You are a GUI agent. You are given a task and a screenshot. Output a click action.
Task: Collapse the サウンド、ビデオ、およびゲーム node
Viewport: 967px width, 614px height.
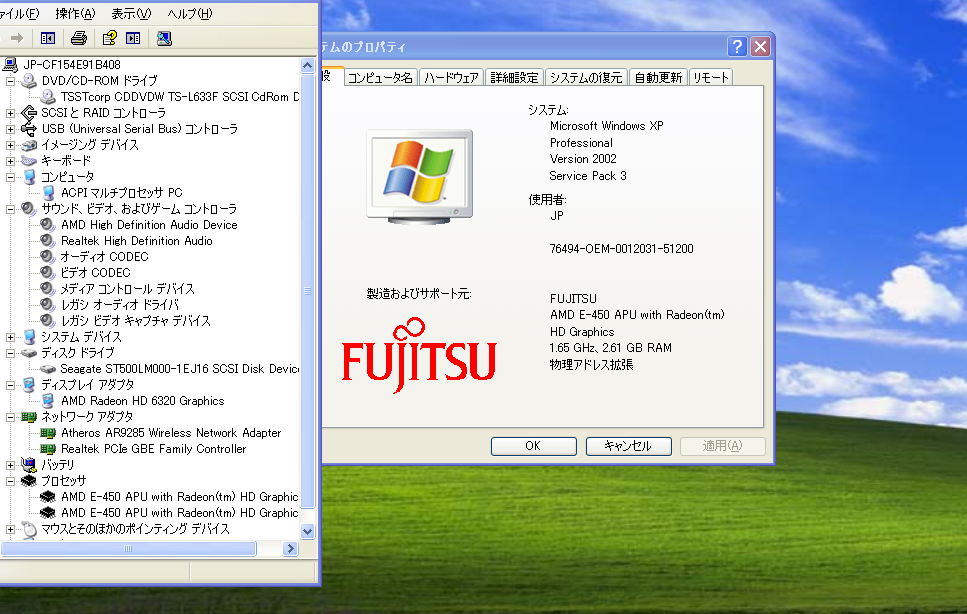pos(10,209)
